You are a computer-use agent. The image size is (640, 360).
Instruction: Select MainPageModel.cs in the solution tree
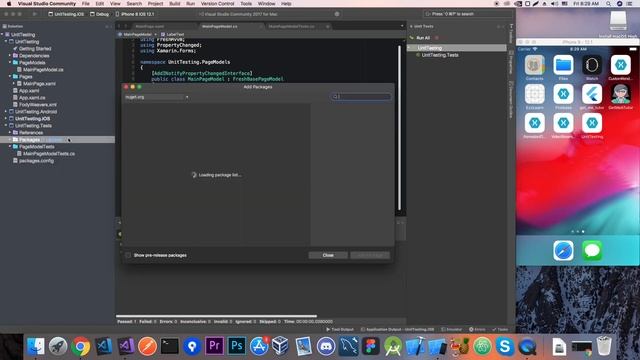(43, 70)
